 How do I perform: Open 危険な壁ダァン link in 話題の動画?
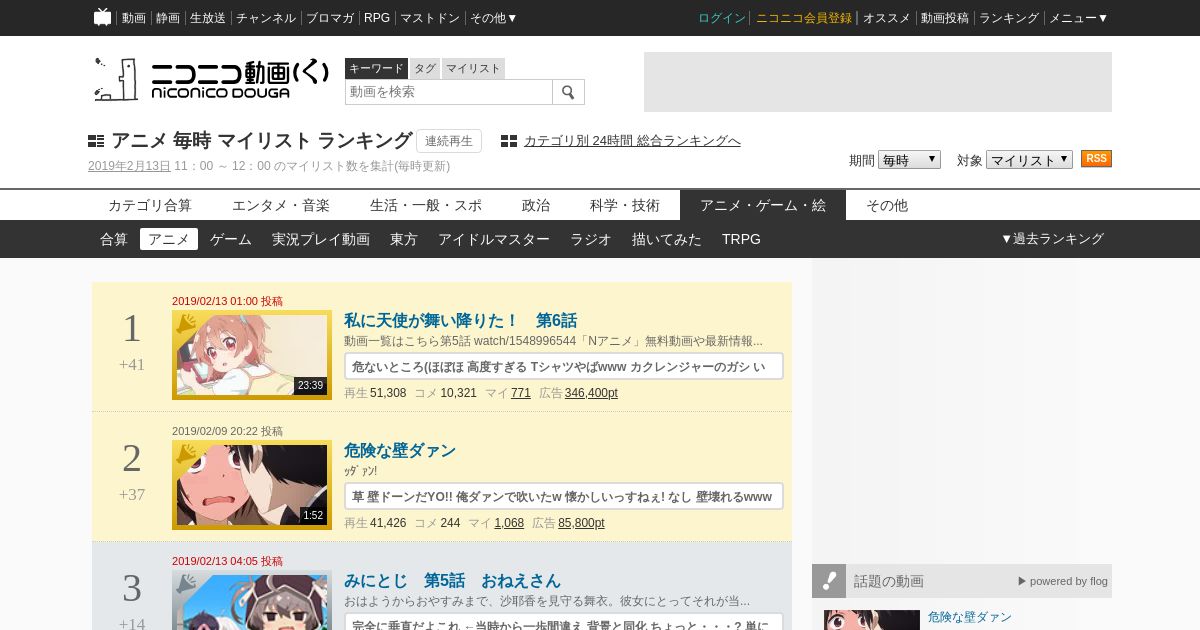click(970, 617)
